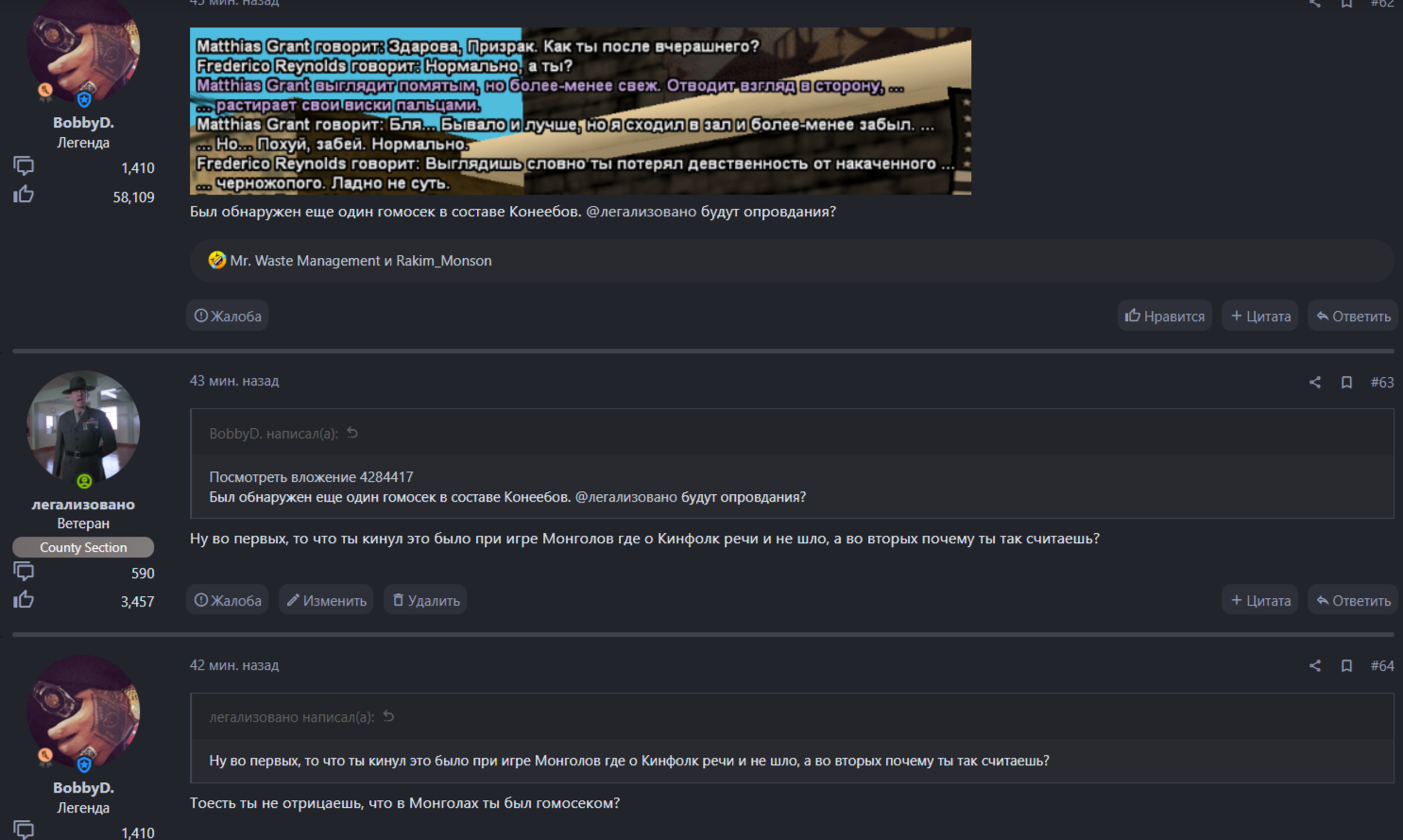Click Ответить on post #62
Screen dimensions: 1403x840
tap(1353, 316)
